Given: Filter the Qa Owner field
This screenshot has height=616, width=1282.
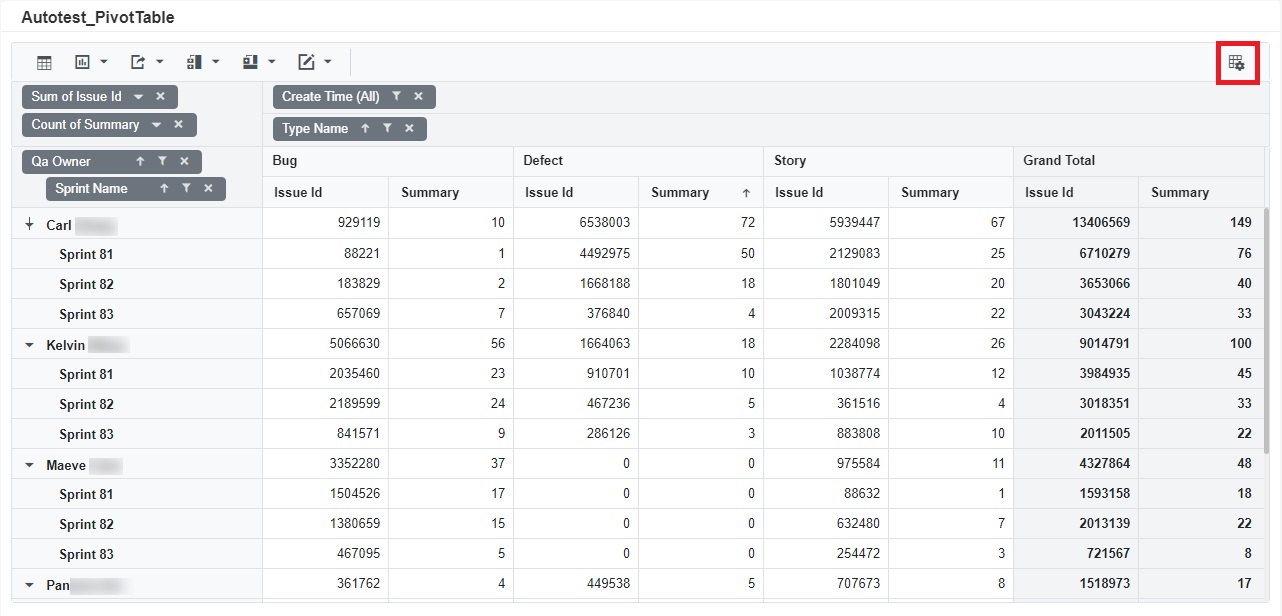Looking at the screenshot, I should click(x=162, y=161).
